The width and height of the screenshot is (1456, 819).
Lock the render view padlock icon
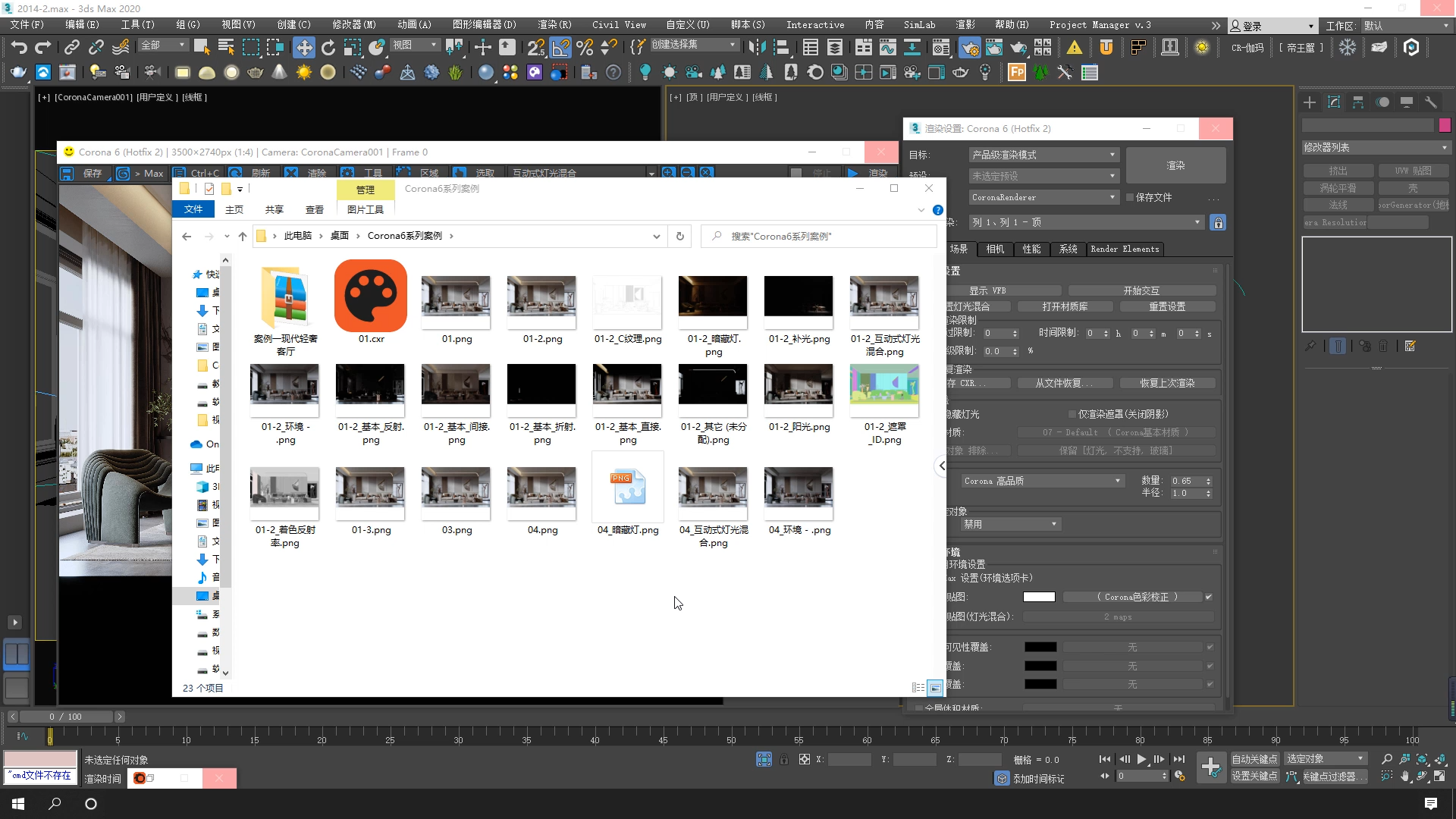pyautogui.click(x=1218, y=223)
